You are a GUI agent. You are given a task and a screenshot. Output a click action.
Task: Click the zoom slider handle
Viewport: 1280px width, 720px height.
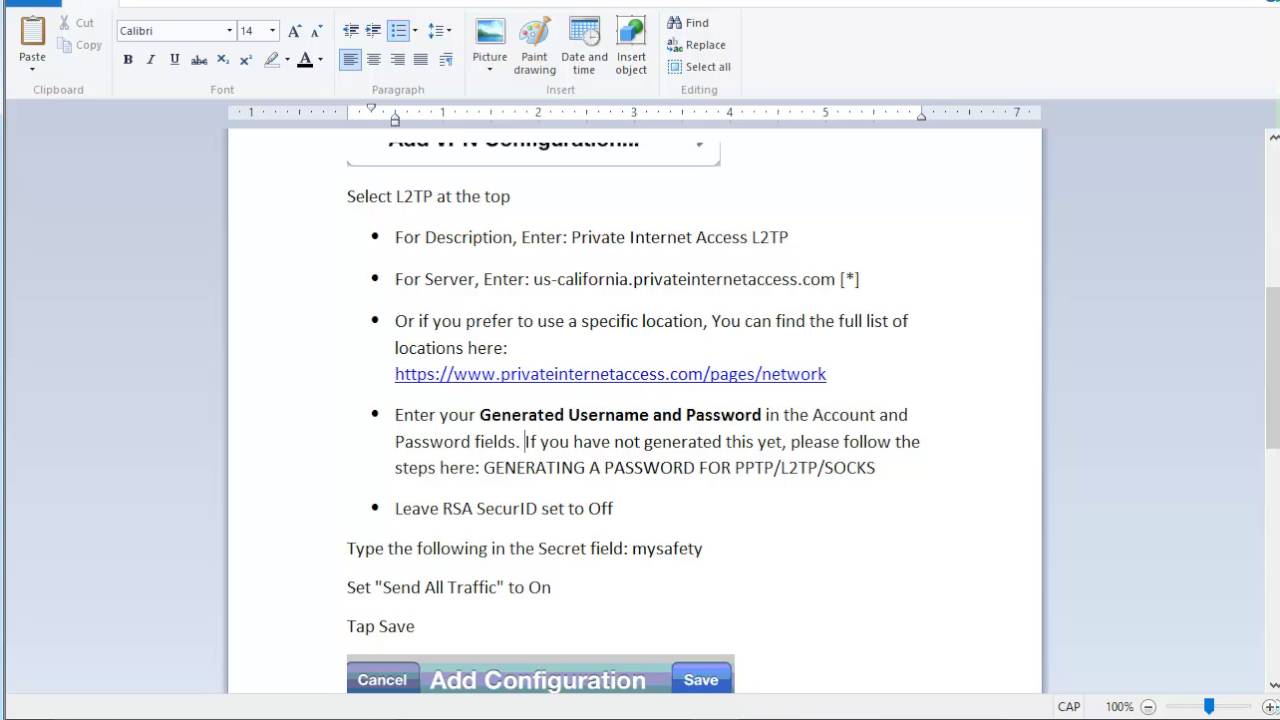[x=1209, y=707]
